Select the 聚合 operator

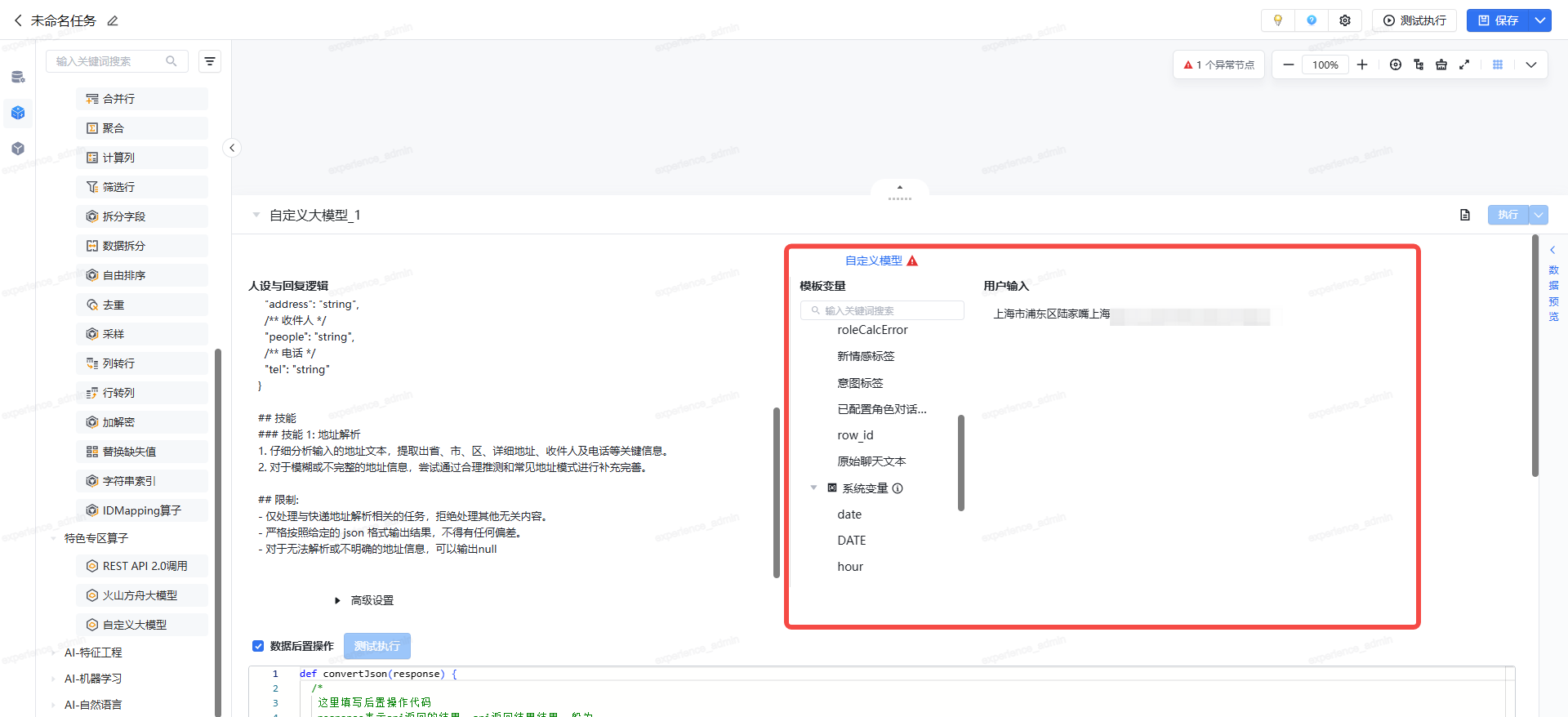coord(142,128)
